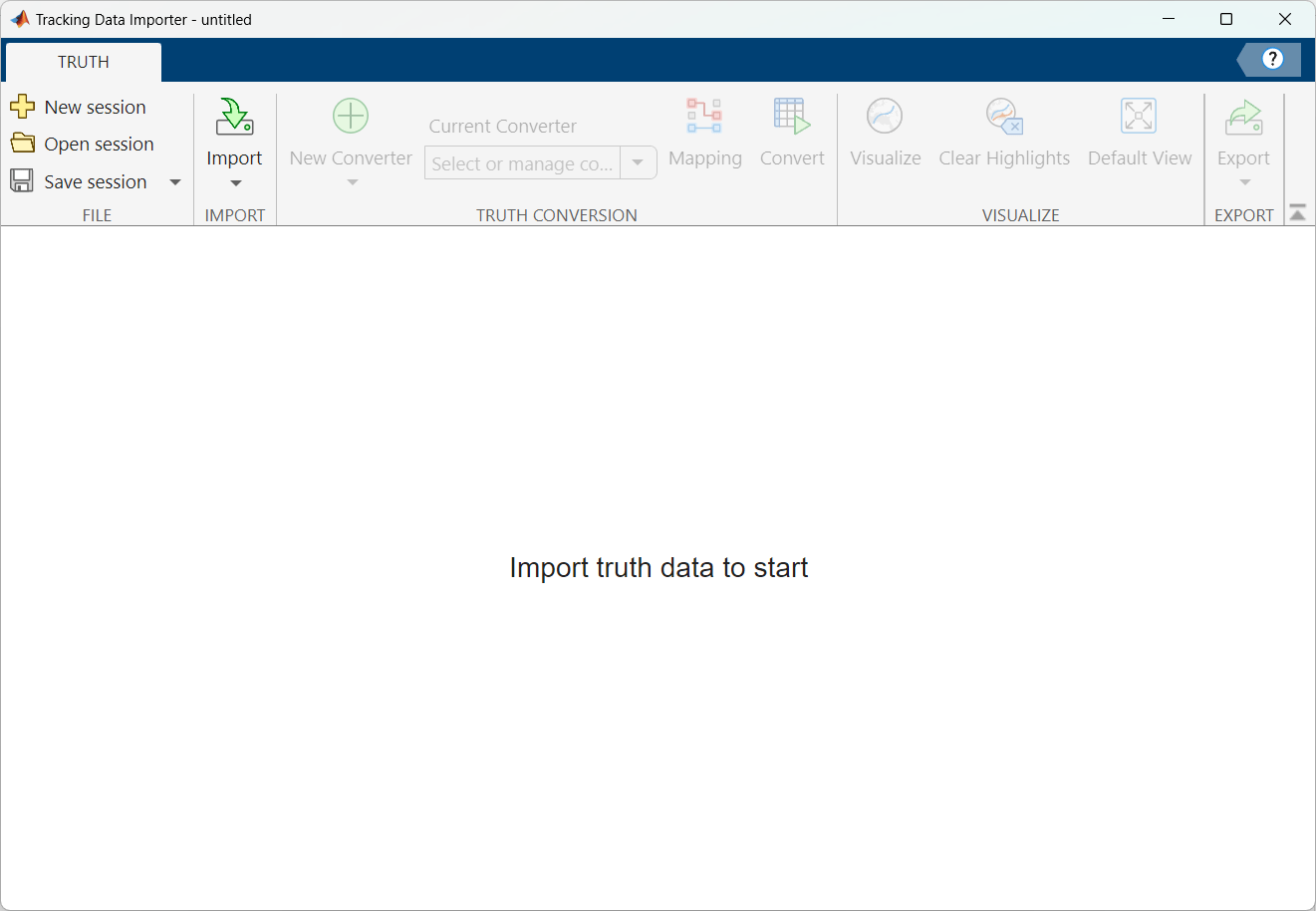Expand the arrow beneath New Converter
The image size is (1316, 911).
pos(352,183)
